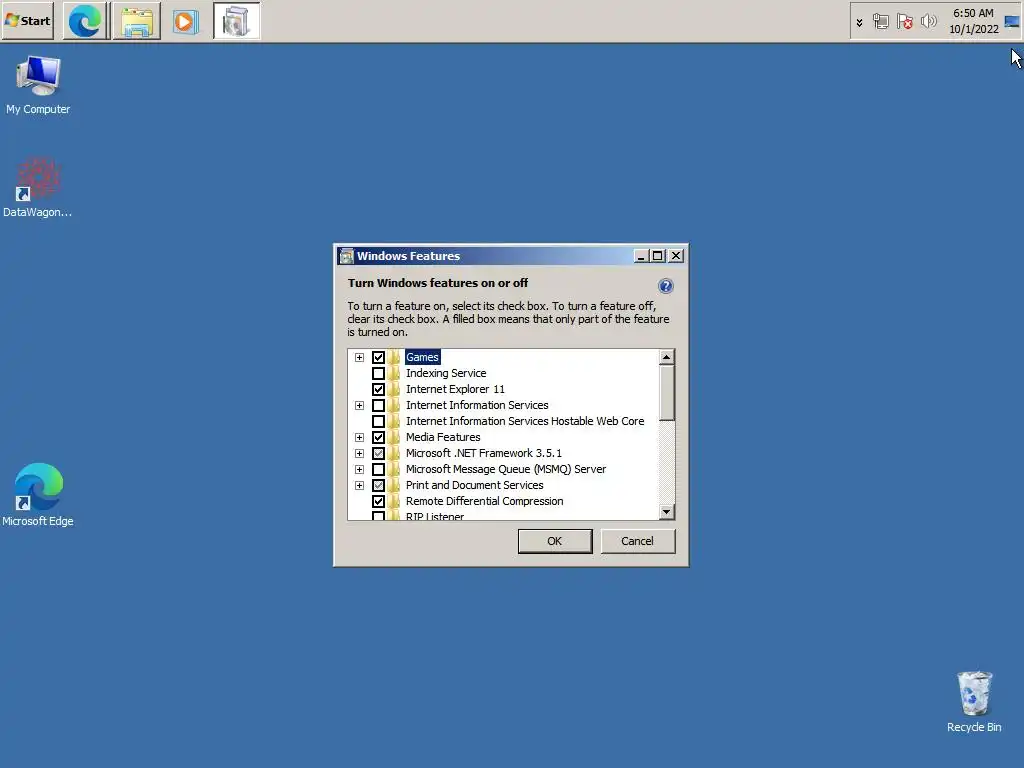Expand Print and Document Services node
Viewport: 1024px width, 768px height.
click(359, 485)
